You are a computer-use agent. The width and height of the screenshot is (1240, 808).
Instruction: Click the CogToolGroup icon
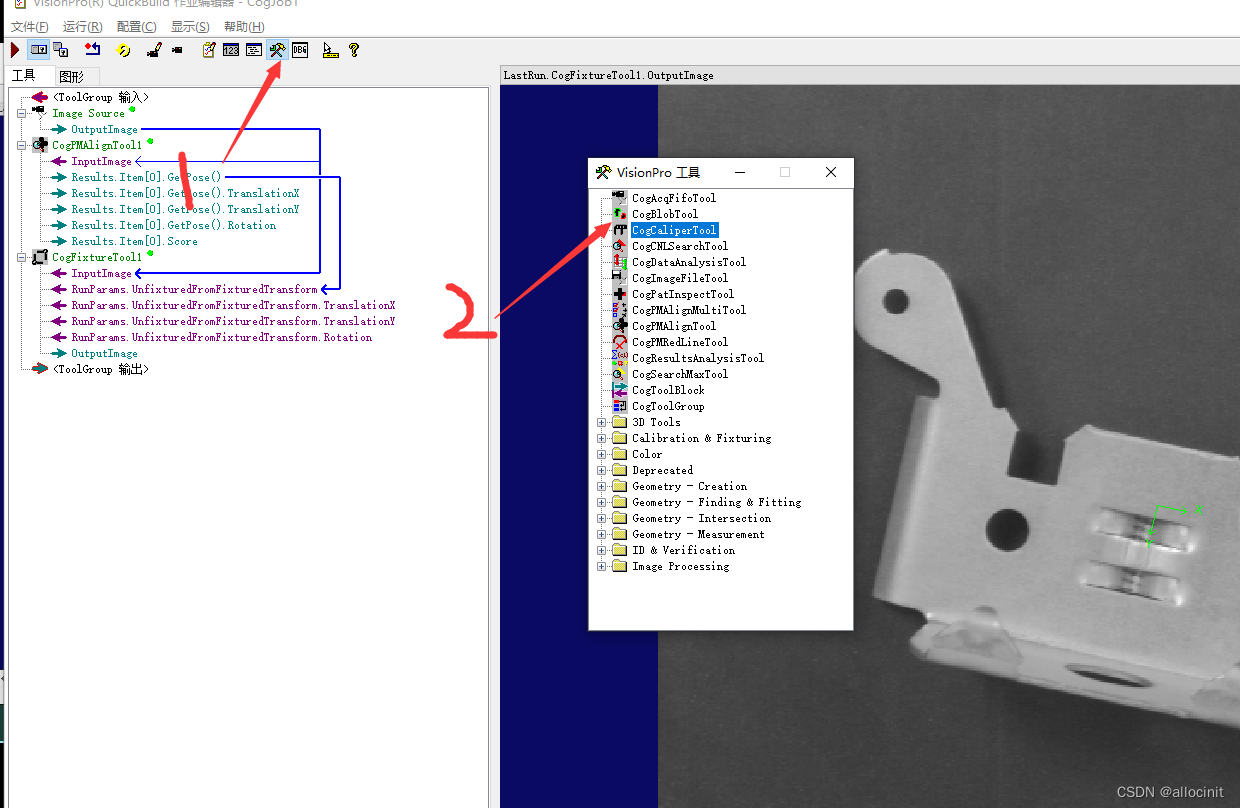coord(619,406)
